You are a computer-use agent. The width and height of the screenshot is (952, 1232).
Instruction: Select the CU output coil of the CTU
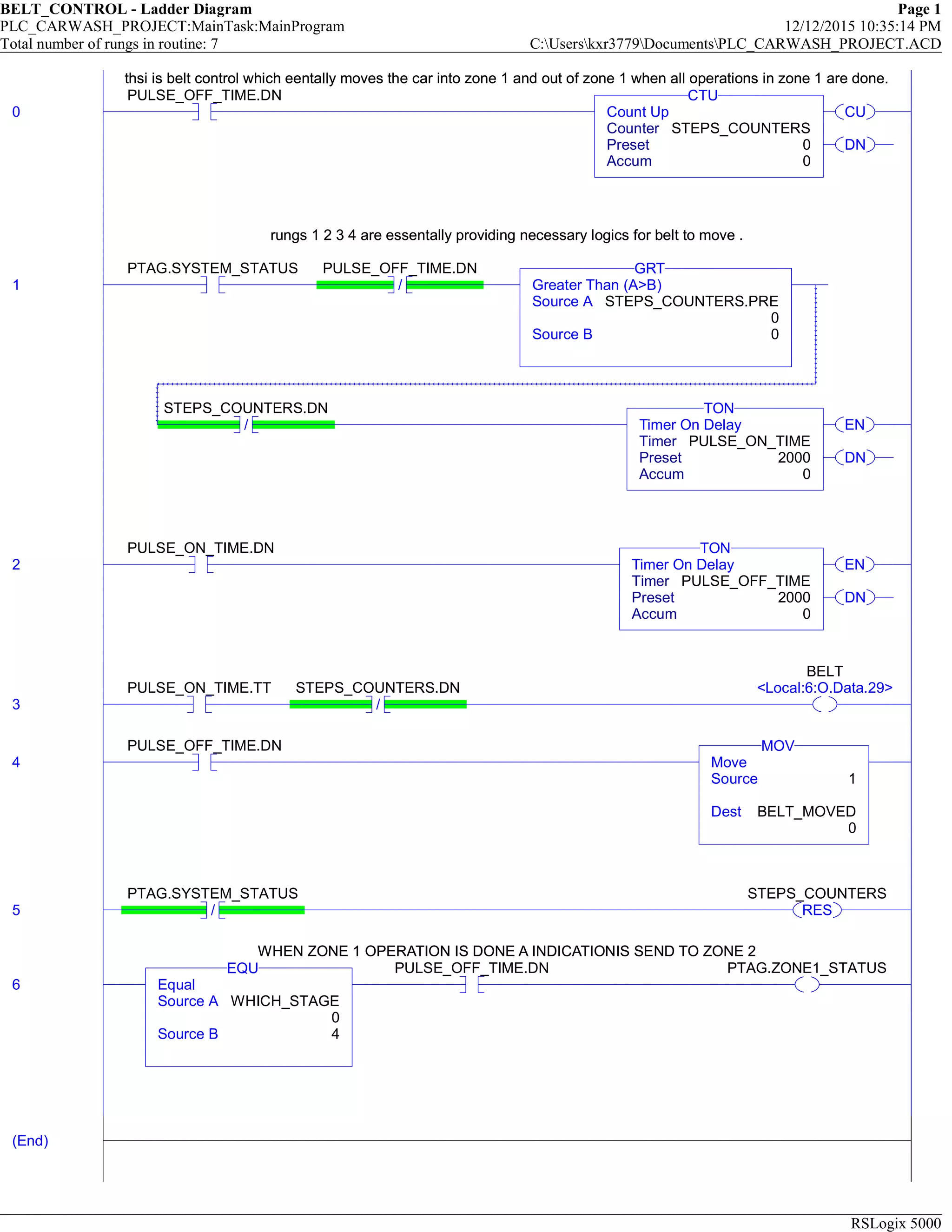[855, 112]
